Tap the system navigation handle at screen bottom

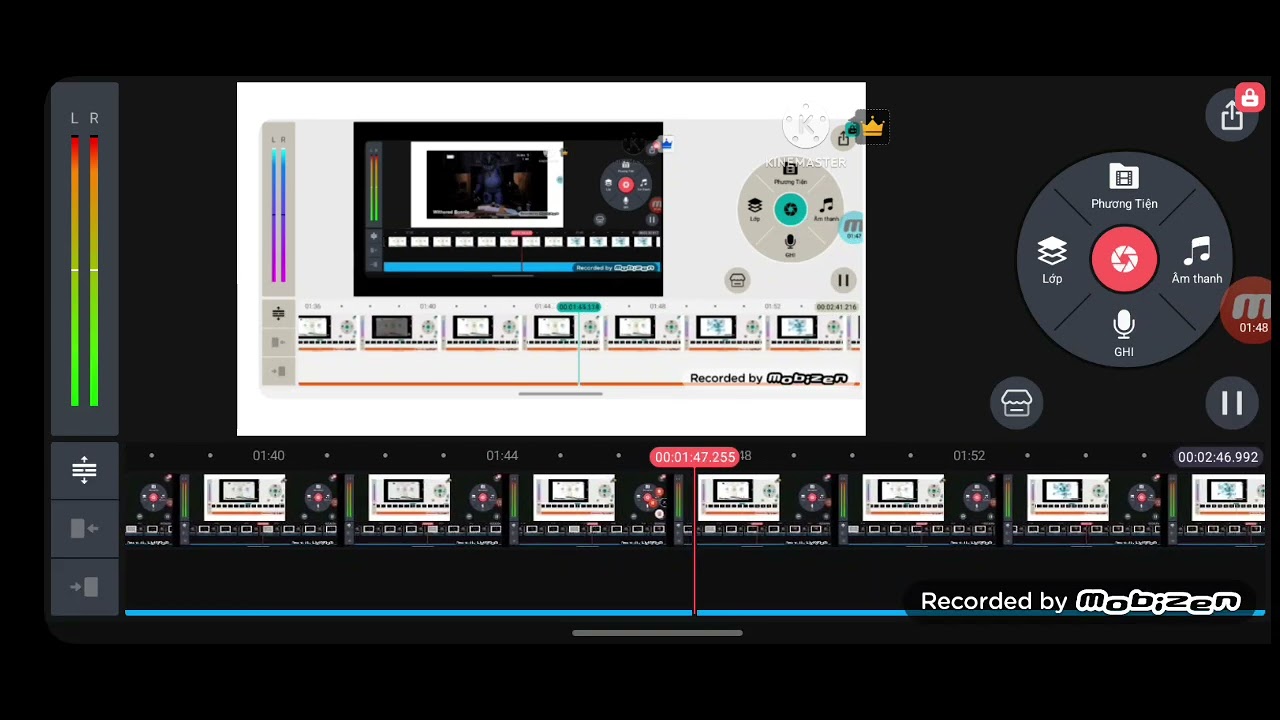pyautogui.click(x=657, y=633)
